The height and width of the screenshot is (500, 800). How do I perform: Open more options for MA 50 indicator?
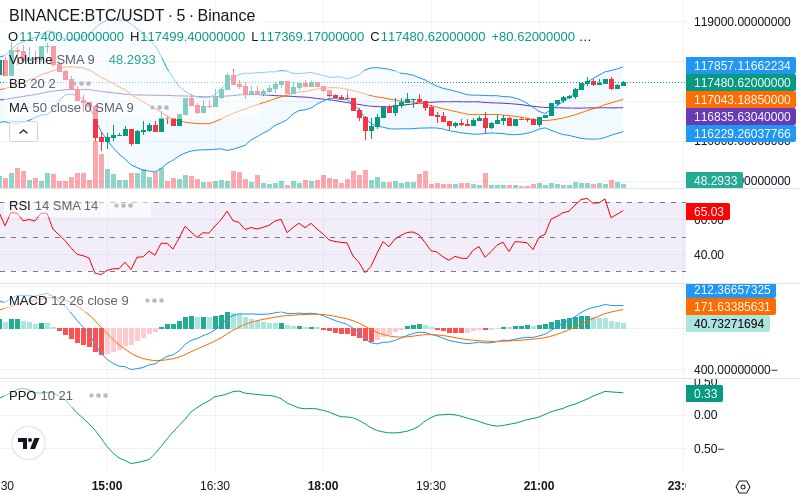160,108
